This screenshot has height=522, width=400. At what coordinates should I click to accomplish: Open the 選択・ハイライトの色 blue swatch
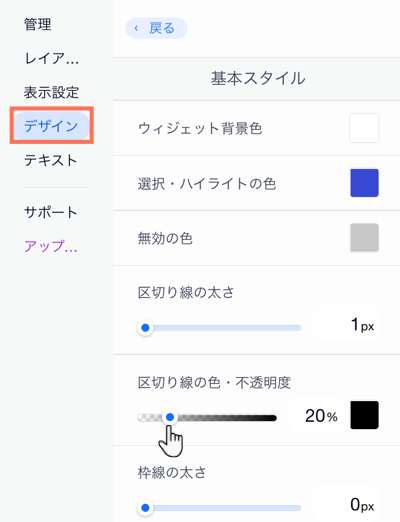364,183
